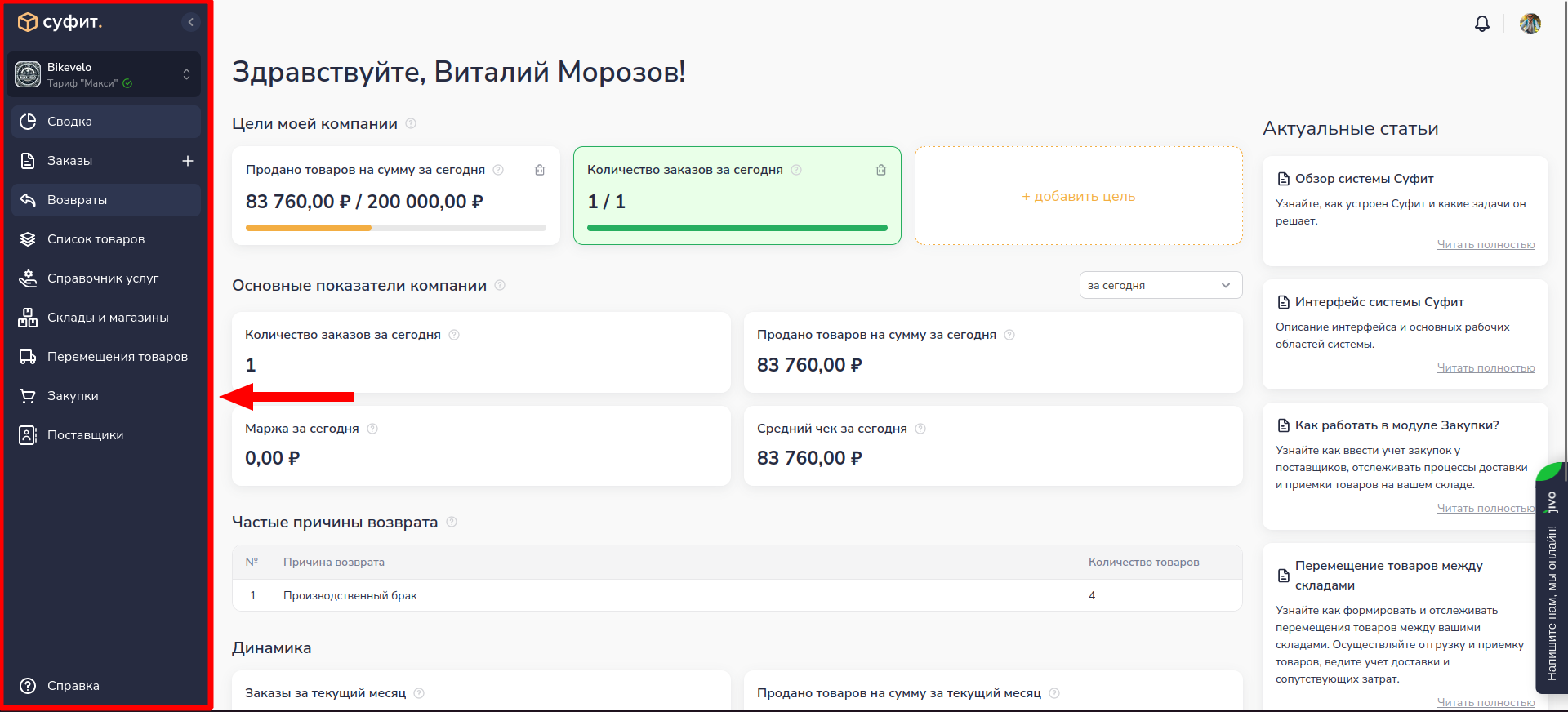Click help icon in Продано товаров goal card
This screenshot has width=1568, height=712.
tap(498, 170)
